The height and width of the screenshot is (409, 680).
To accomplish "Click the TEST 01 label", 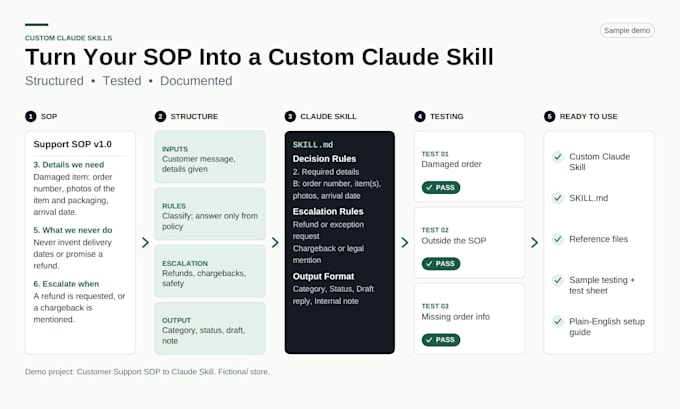I will point(435,154).
